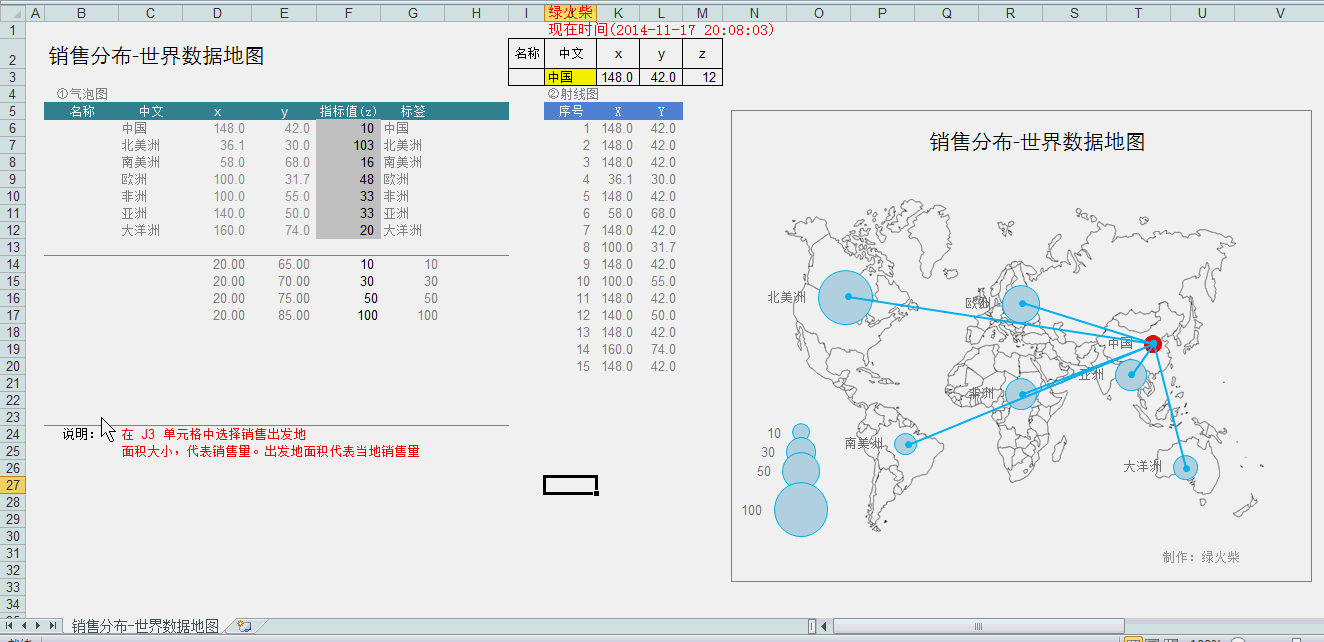Image resolution: width=1324 pixels, height=642 pixels.
Task: Select cell M3 showing 12
Action: click(702, 77)
